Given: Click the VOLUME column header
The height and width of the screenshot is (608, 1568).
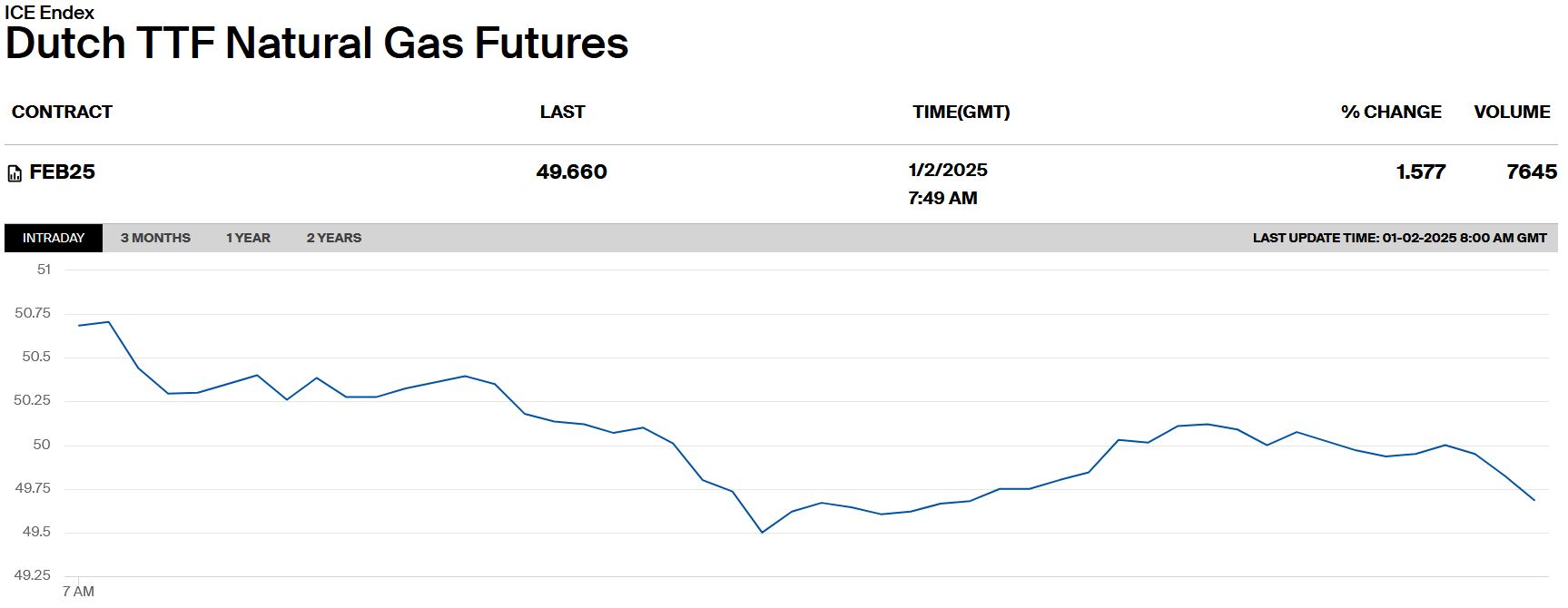Looking at the screenshot, I should point(1511,112).
